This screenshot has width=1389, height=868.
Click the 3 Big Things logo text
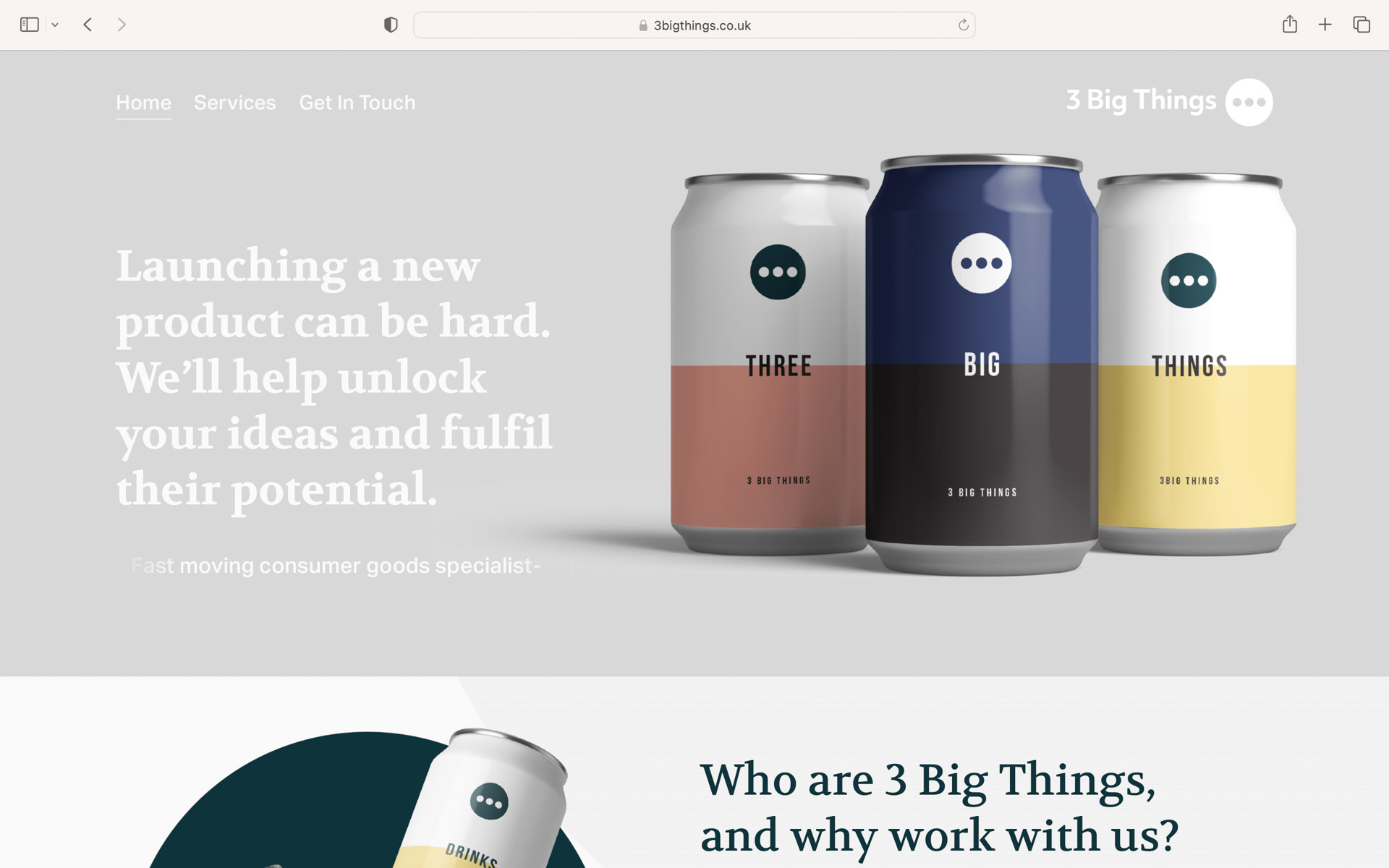pyautogui.click(x=1141, y=101)
